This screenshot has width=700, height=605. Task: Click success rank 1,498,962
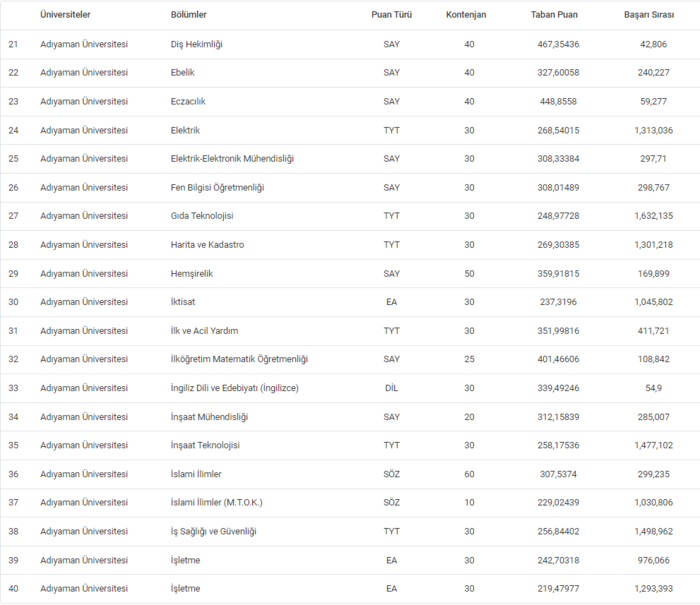coord(653,531)
